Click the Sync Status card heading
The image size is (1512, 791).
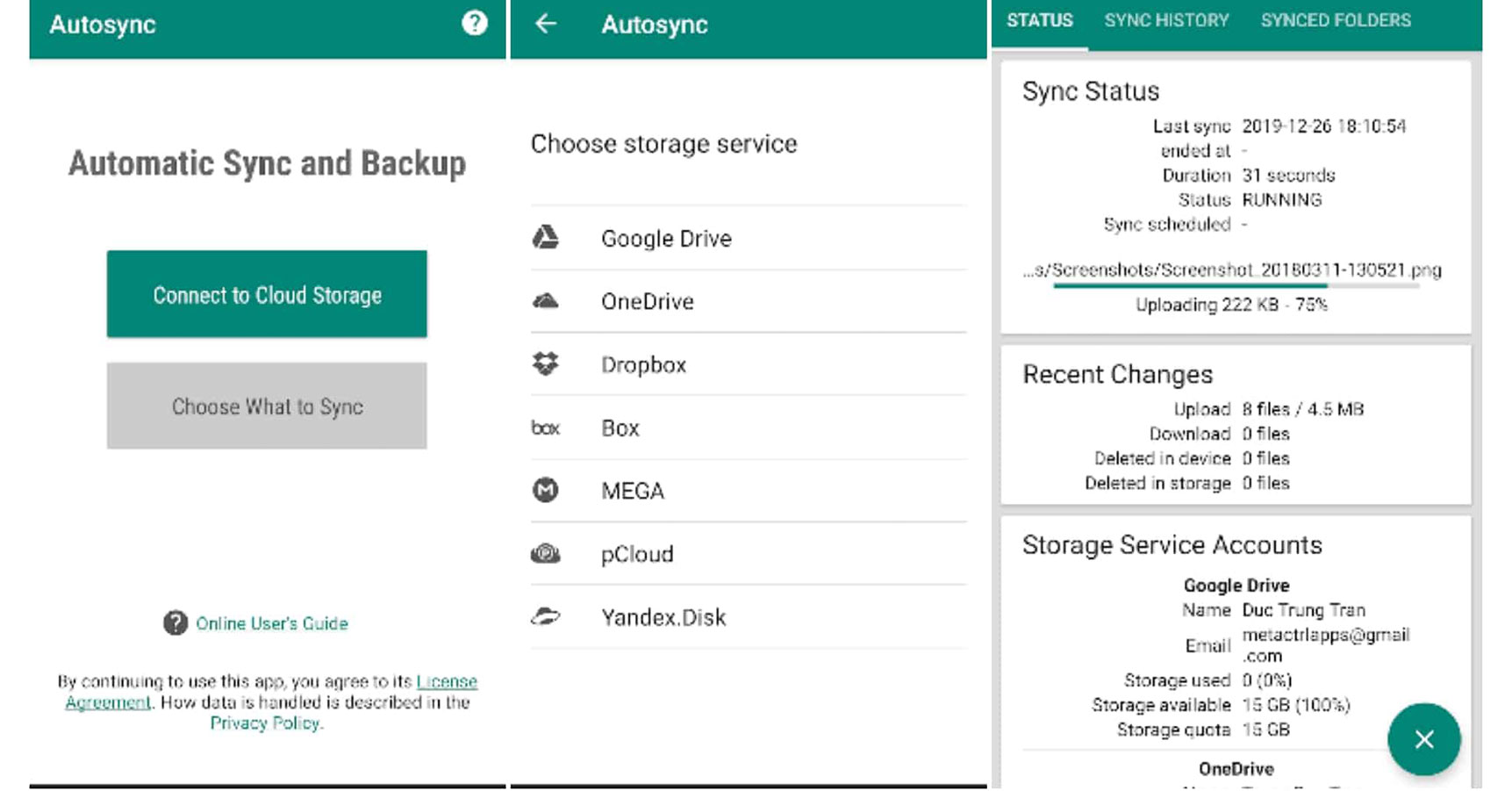pos(1091,91)
